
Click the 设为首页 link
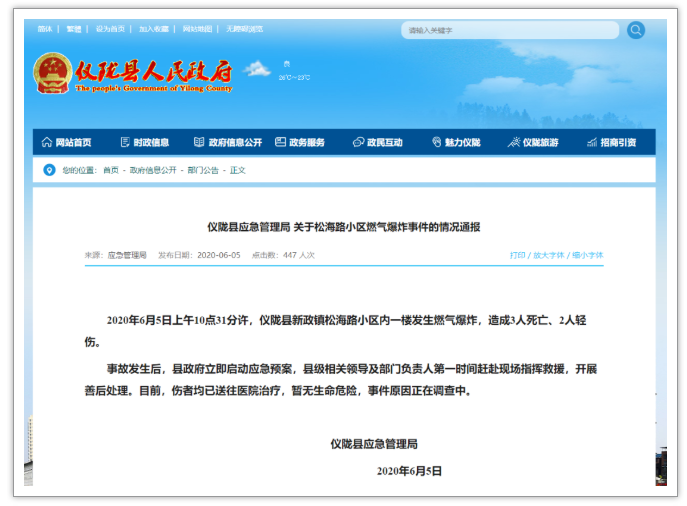110,29
